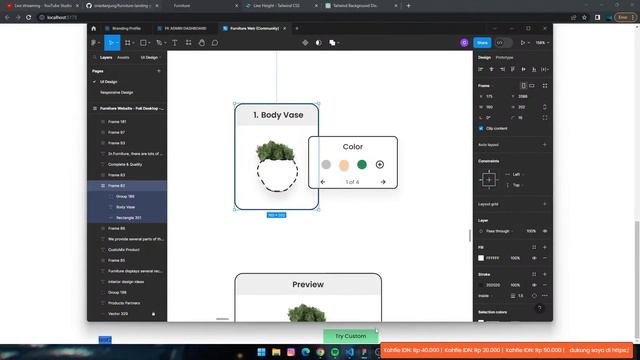Toggle the Clip content checkbox
640x360 pixels.
pos(481,128)
